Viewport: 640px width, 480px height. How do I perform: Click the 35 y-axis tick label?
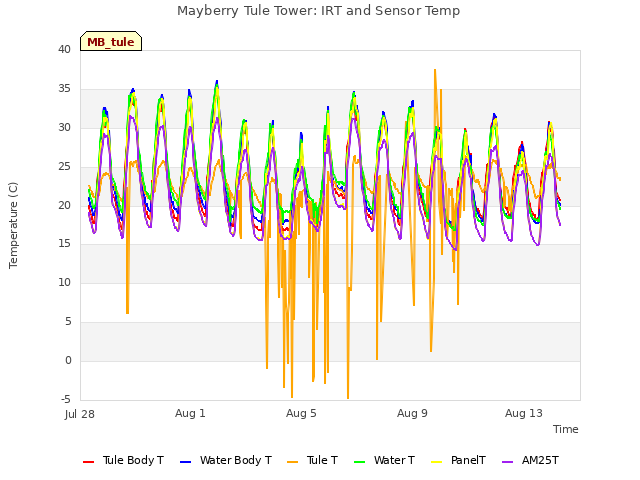point(64,89)
